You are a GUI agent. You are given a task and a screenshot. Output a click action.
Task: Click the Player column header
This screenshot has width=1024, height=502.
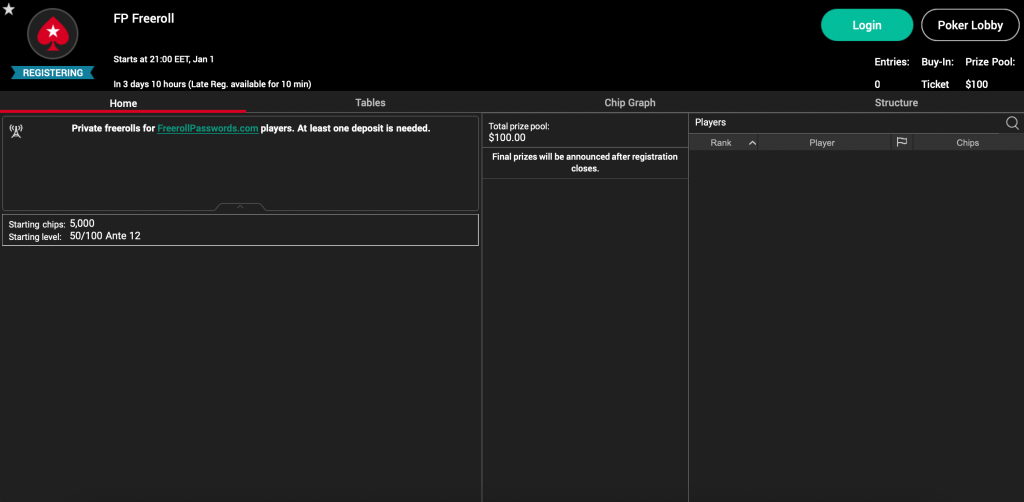pos(822,142)
